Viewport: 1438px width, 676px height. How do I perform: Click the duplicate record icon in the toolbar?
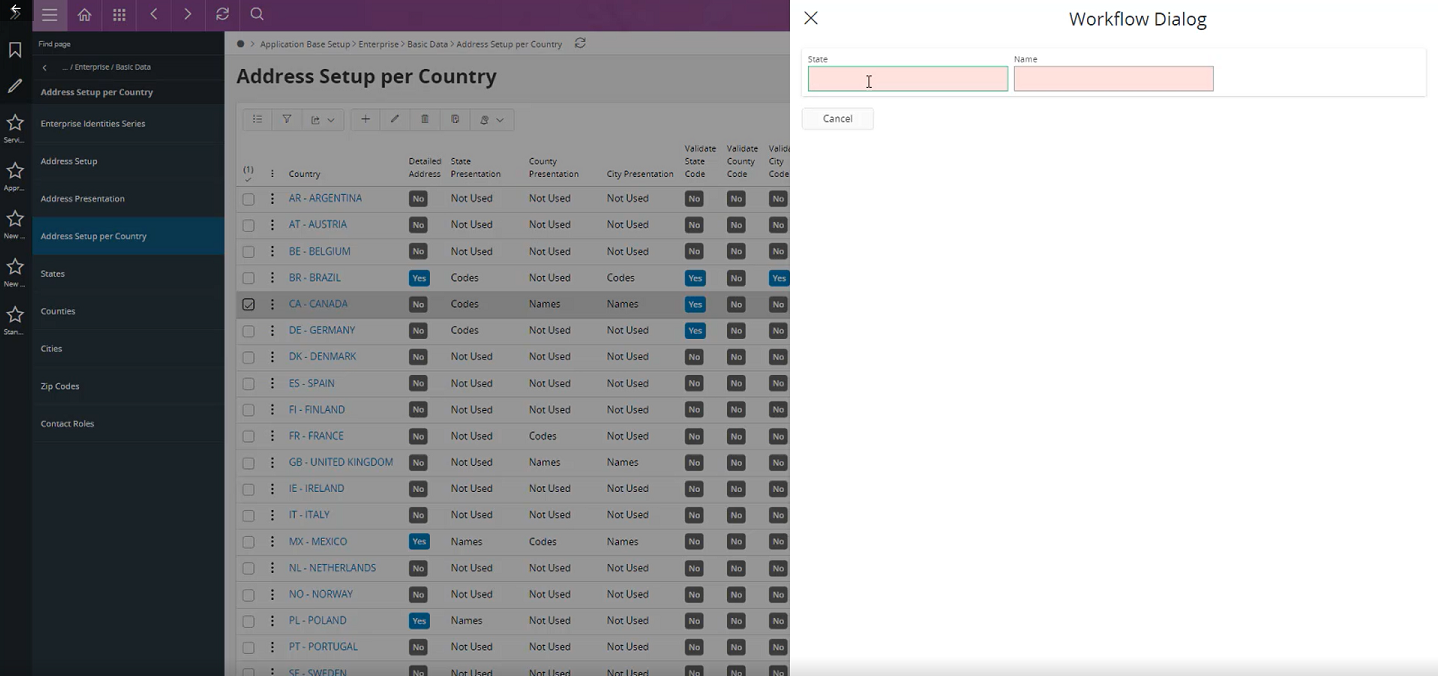coord(455,119)
